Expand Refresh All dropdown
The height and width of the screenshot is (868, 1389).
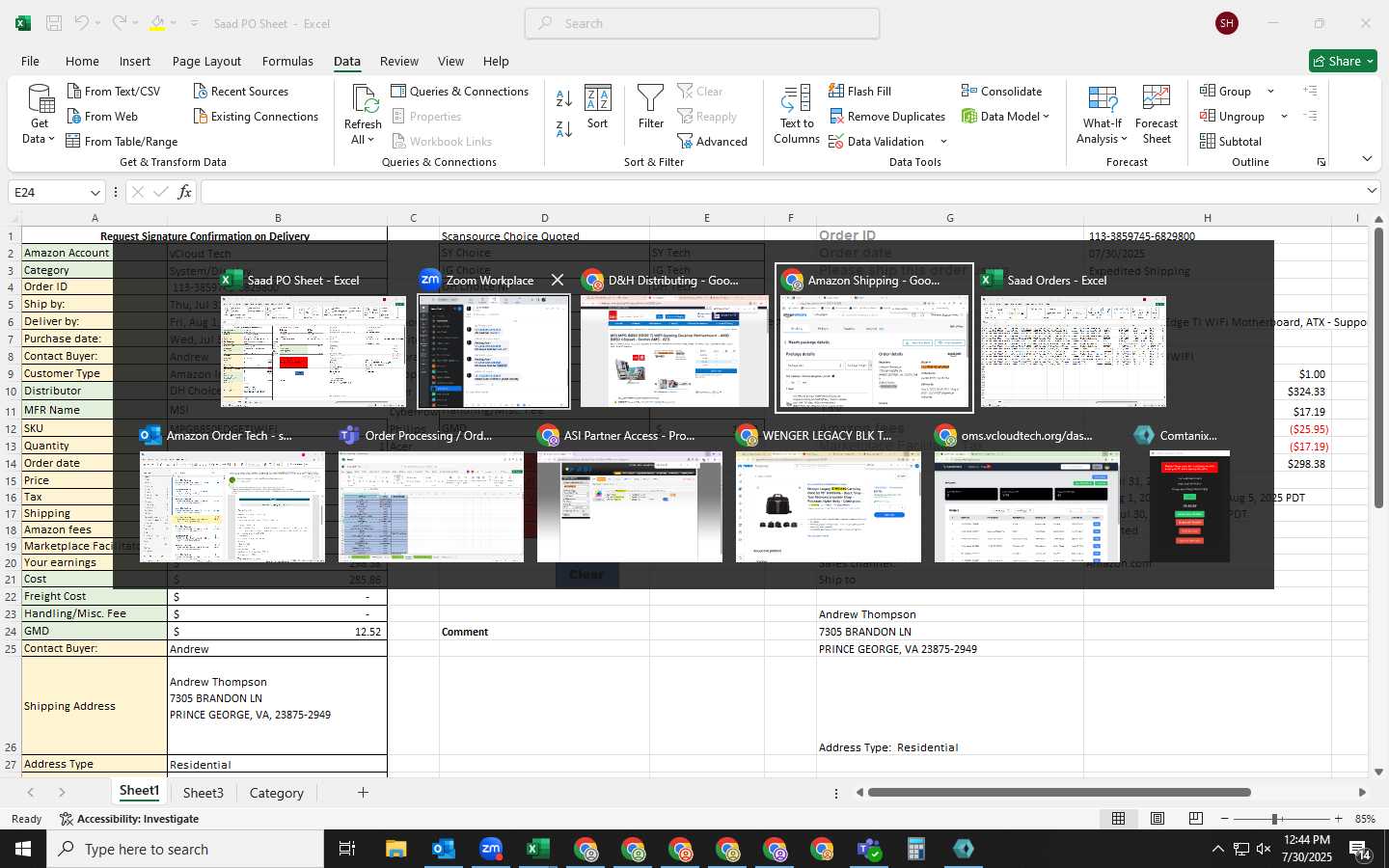pos(370,140)
